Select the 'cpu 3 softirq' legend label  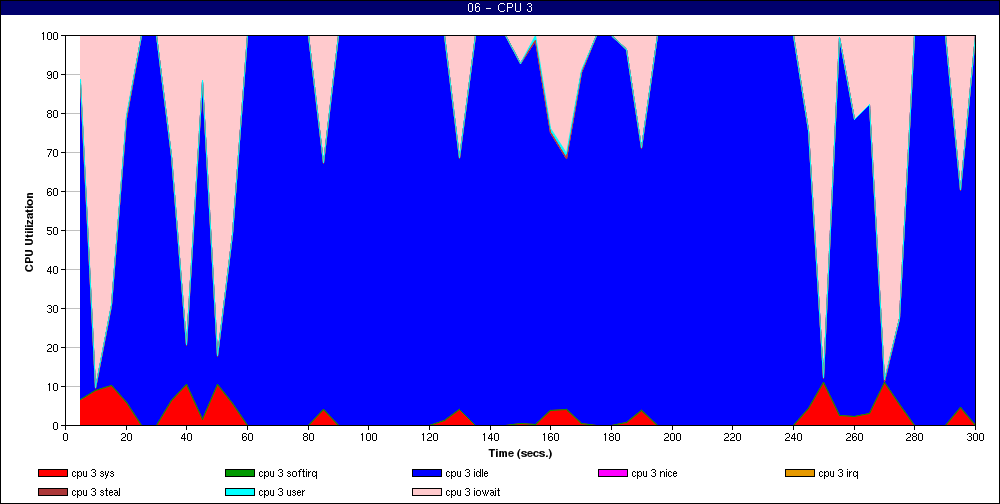coord(288,473)
